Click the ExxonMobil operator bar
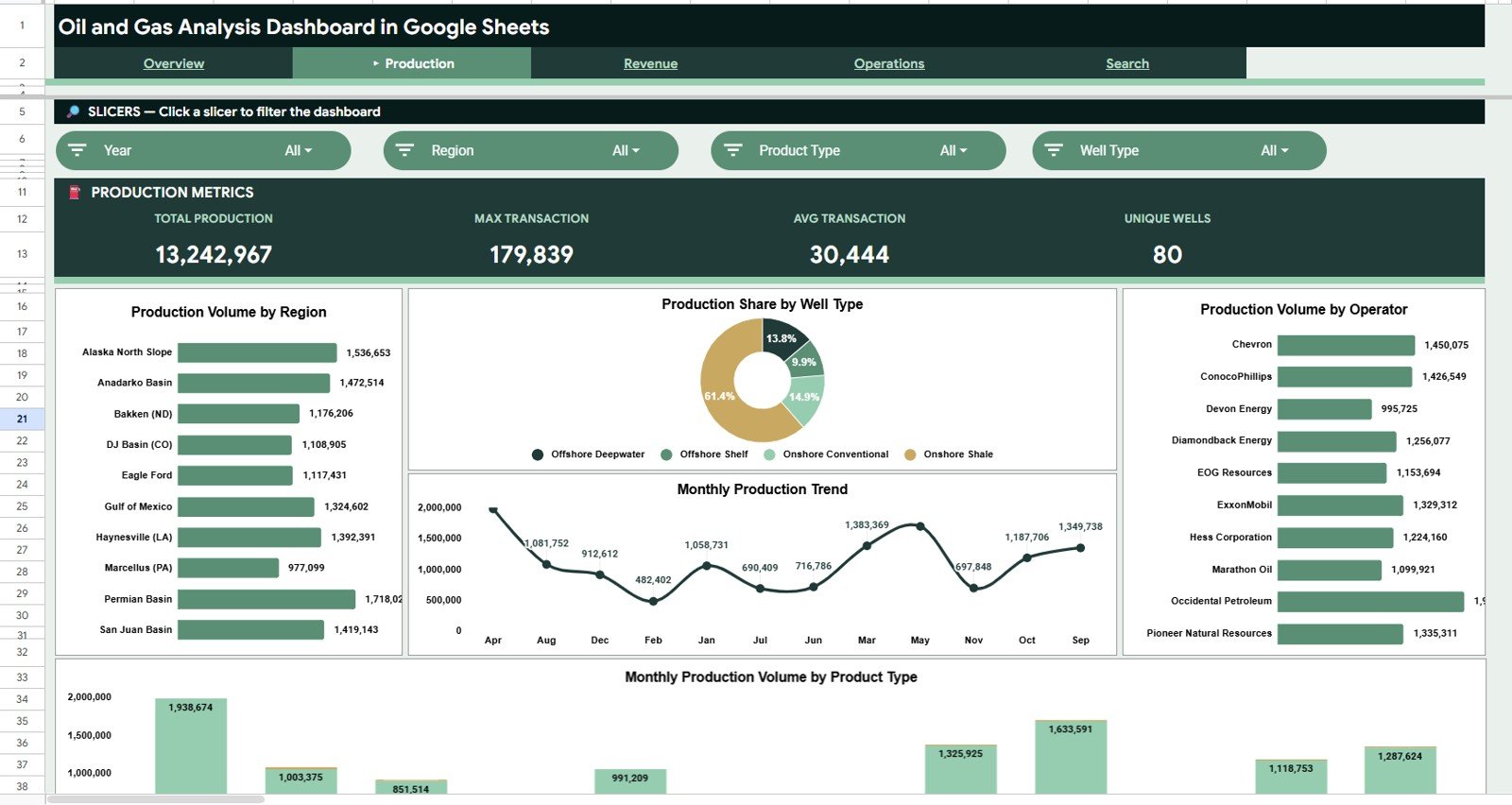This screenshot has width=1512, height=805. coord(1341,505)
